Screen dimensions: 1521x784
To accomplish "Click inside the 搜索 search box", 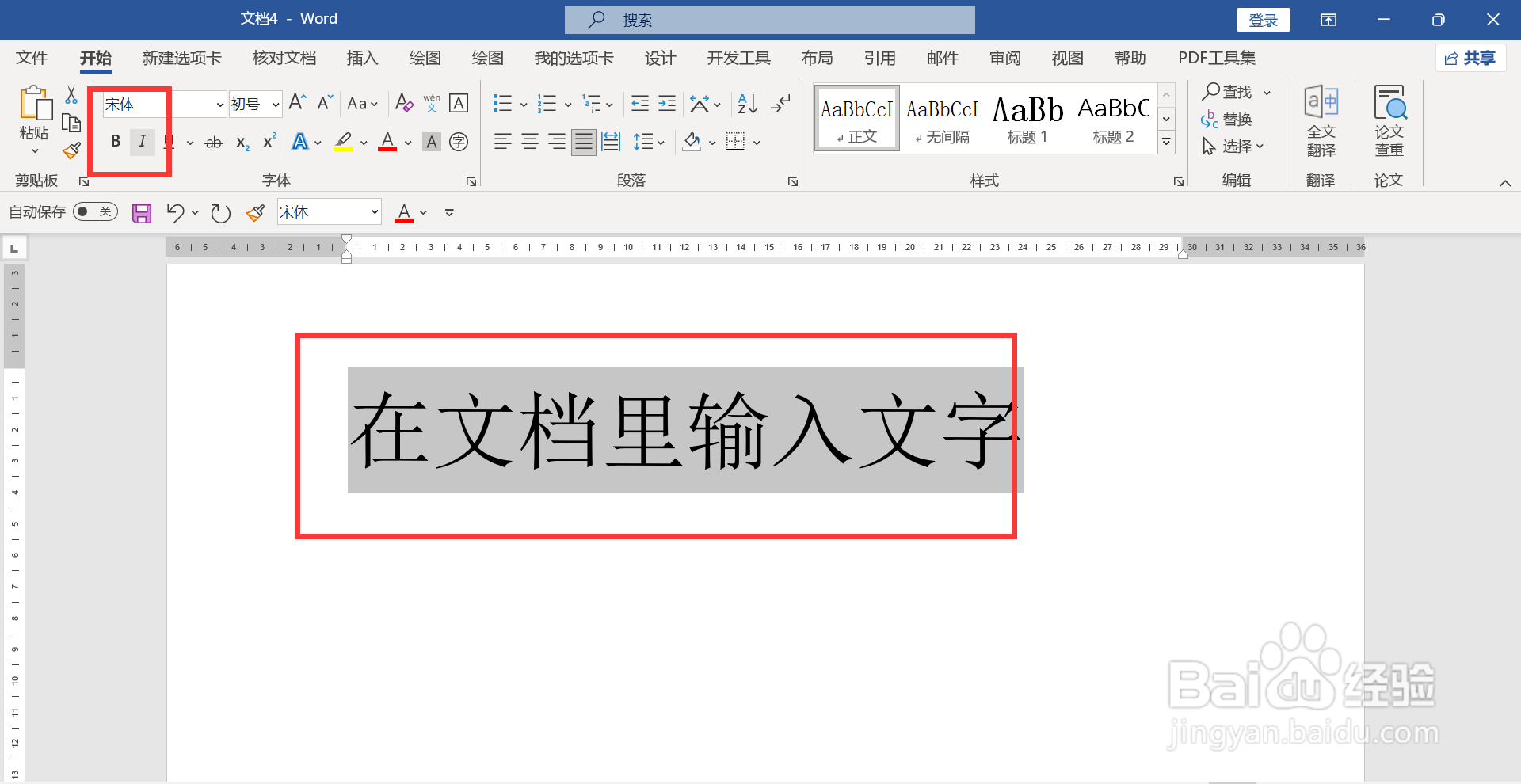I will [x=768, y=19].
